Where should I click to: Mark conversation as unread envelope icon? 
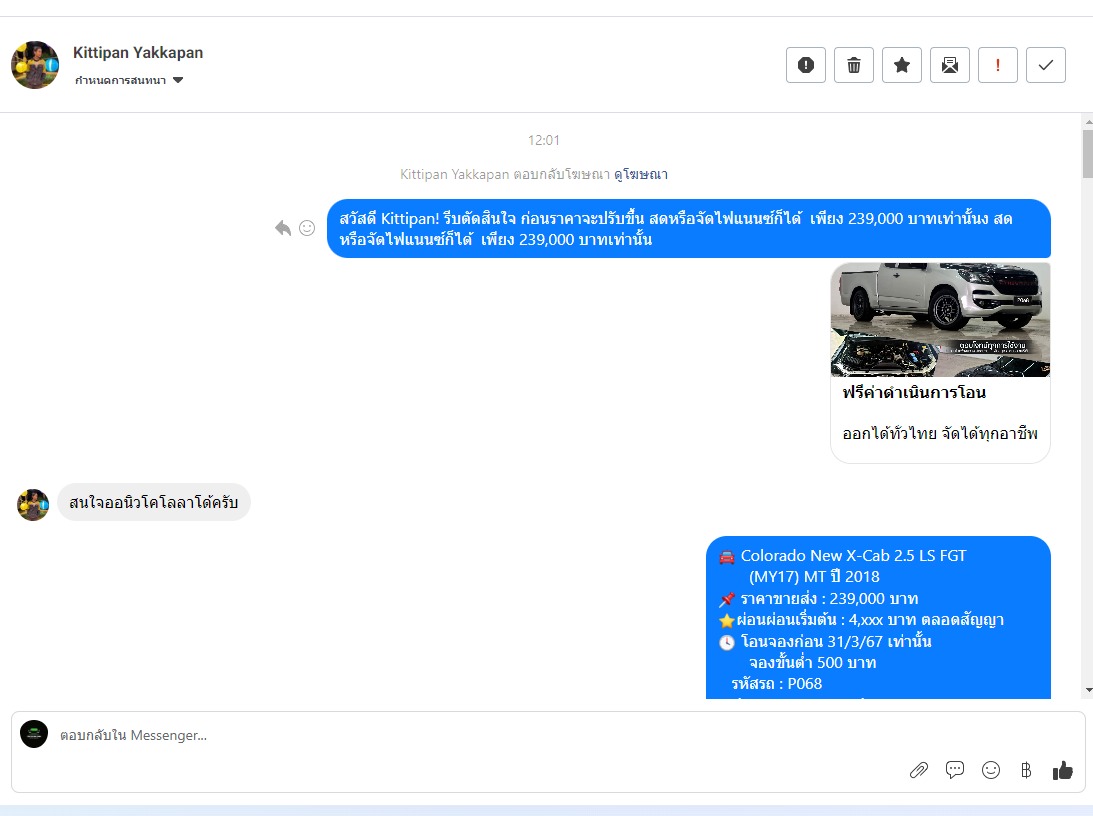950,65
